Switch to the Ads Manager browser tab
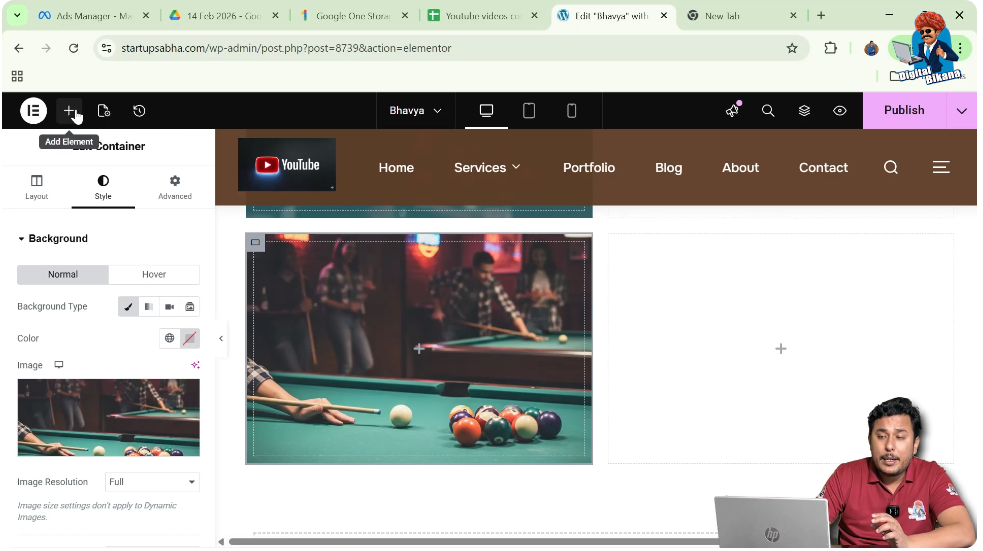Image resolution: width=983 pixels, height=551 pixels. 93,16
